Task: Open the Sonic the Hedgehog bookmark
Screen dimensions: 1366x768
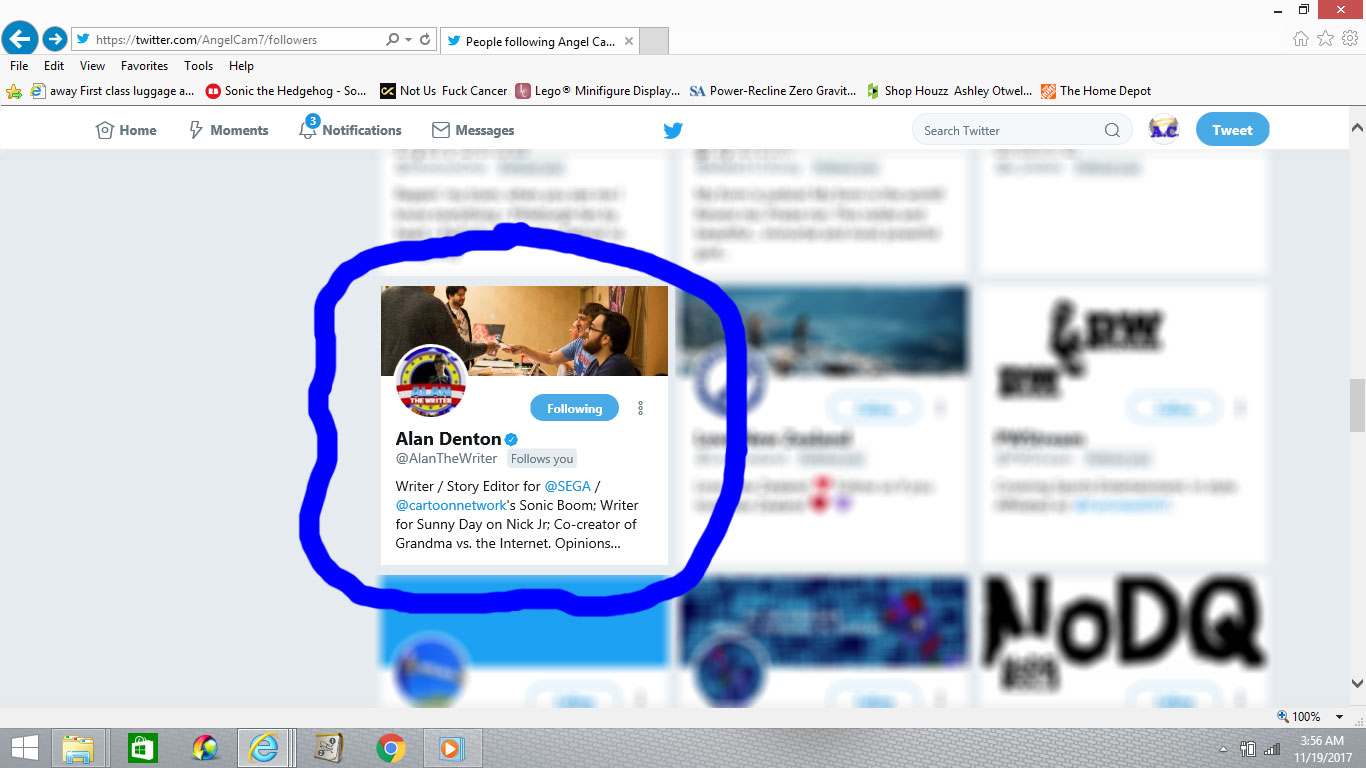Action: pyautogui.click(x=286, y=91)
